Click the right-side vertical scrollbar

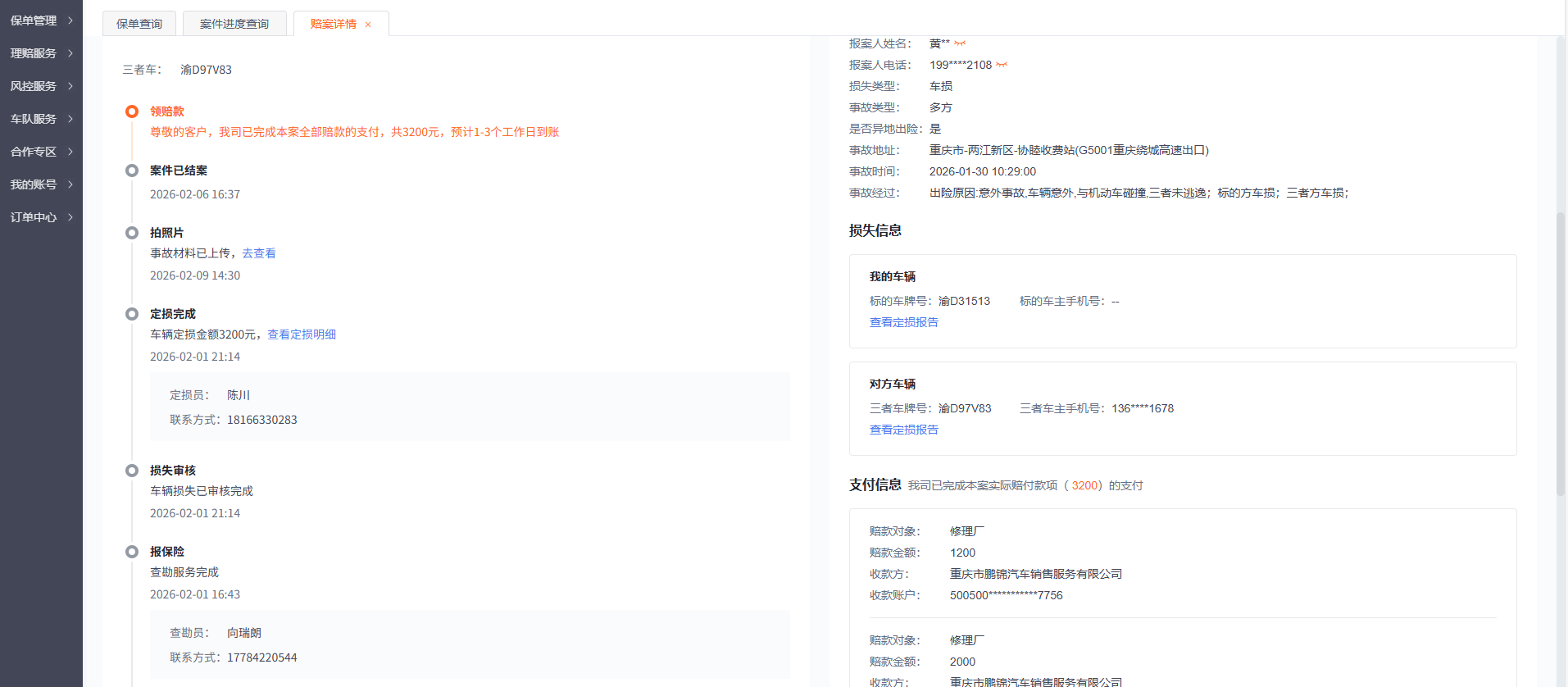point(1561,353)
